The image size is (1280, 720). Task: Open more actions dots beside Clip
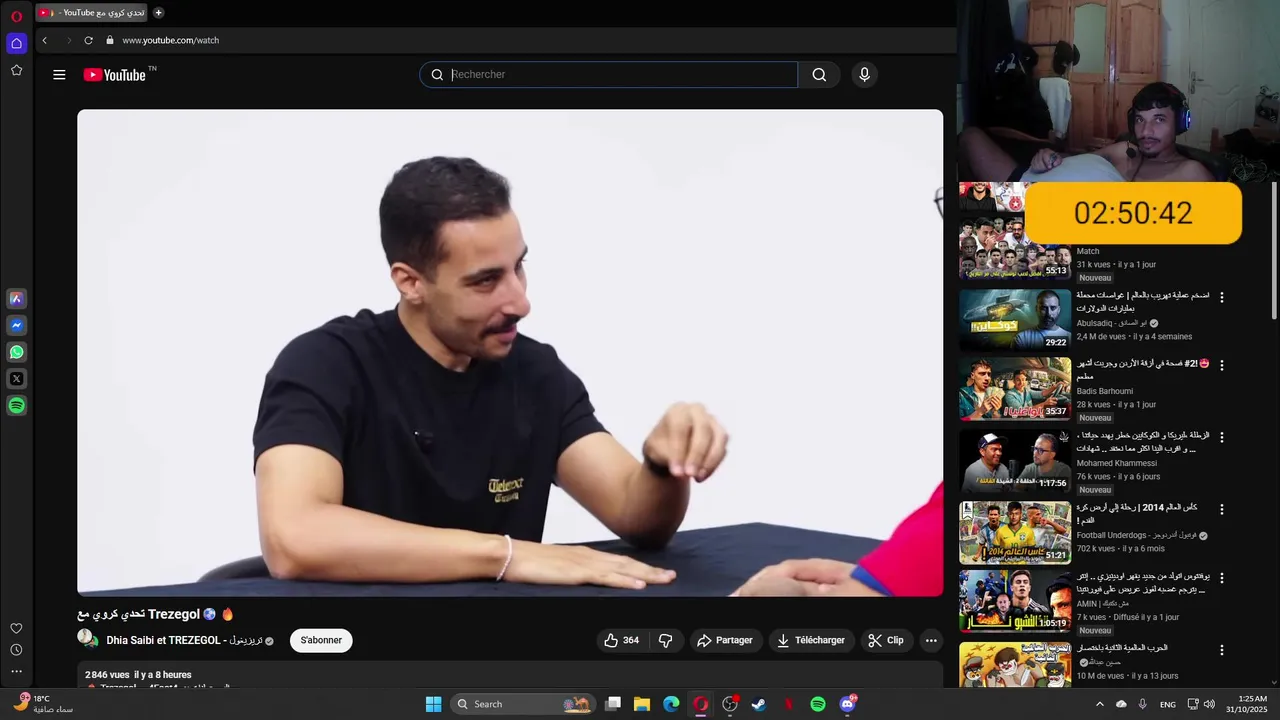click(x=931, y=640)
